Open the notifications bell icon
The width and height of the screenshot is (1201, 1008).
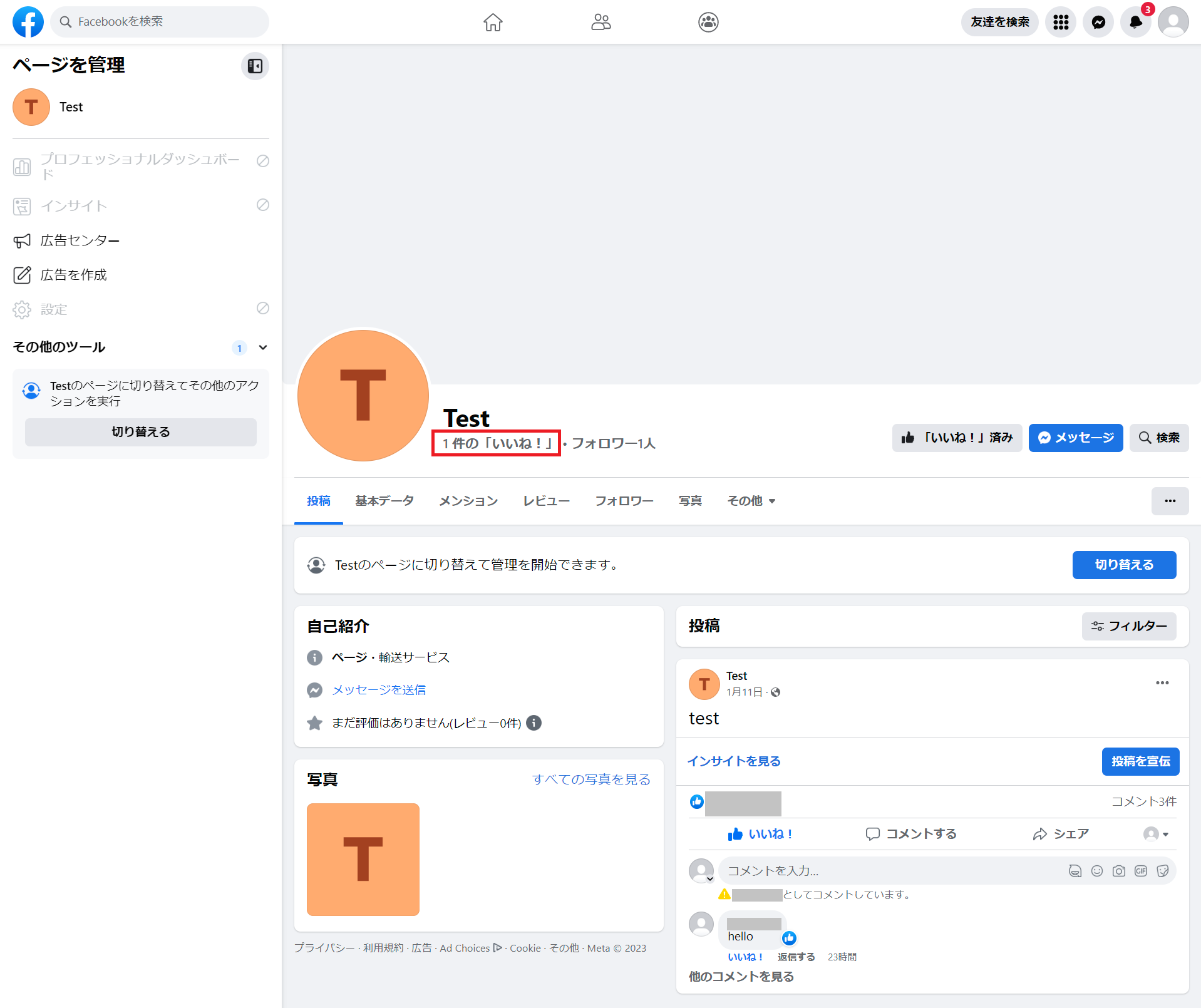tap(1136, 22)
